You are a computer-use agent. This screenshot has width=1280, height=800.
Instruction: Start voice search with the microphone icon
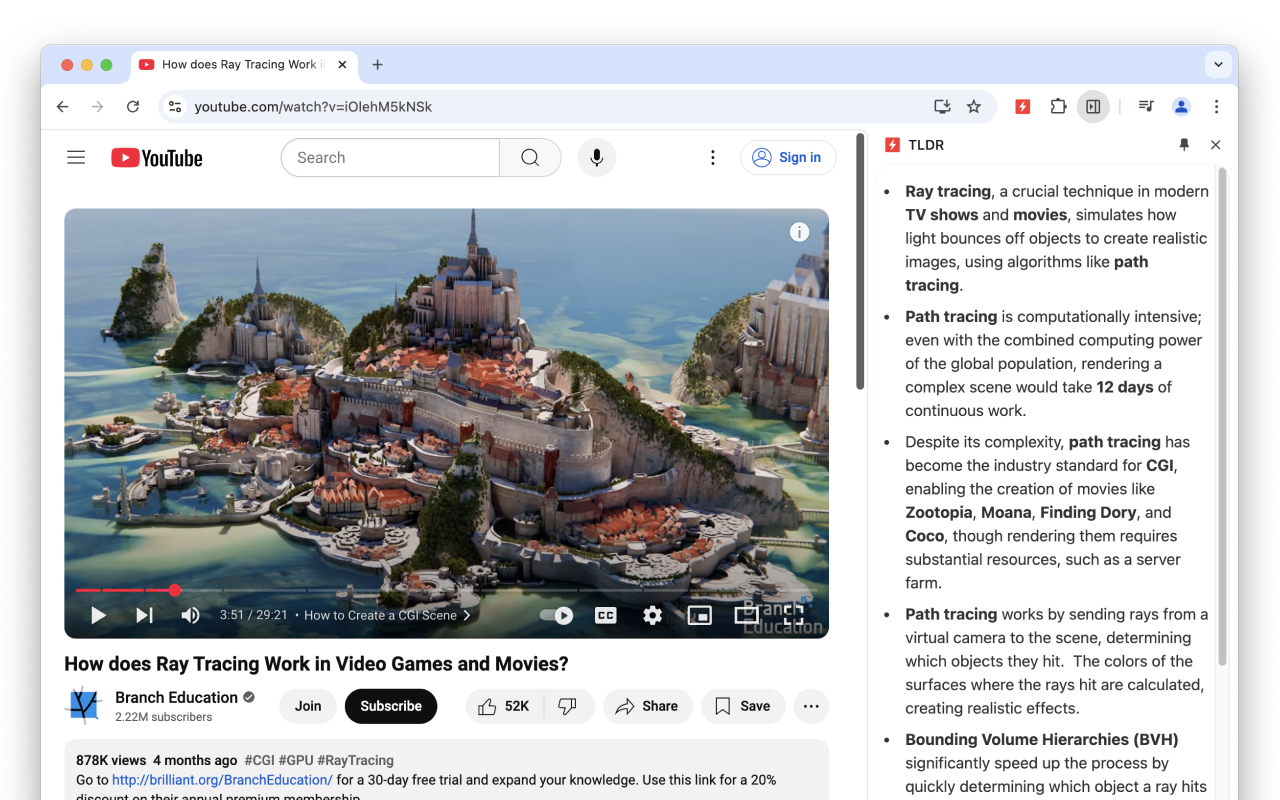596,157
